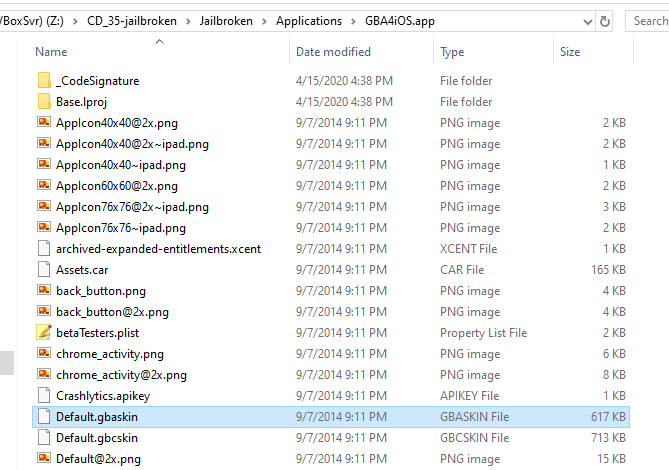Click the chrome_activity.png file icon

[x=44, y=353]
